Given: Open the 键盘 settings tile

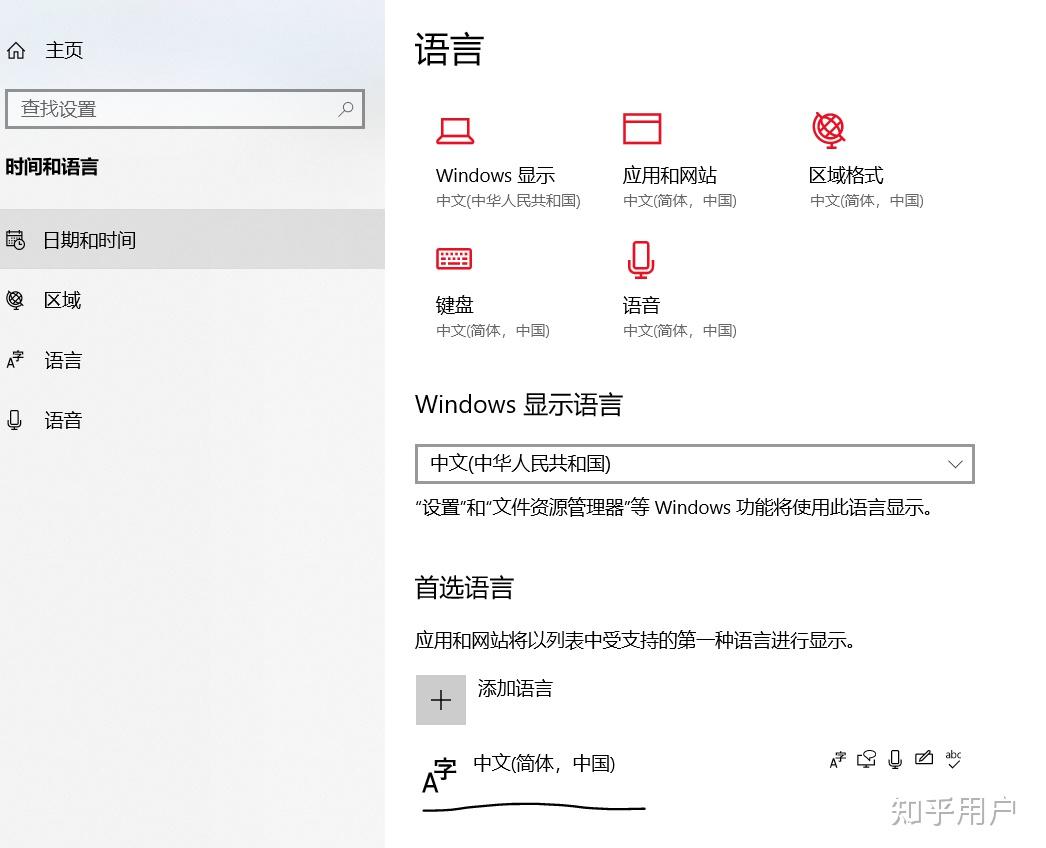Looking at the screenshot, I should [x=492, y=291].
